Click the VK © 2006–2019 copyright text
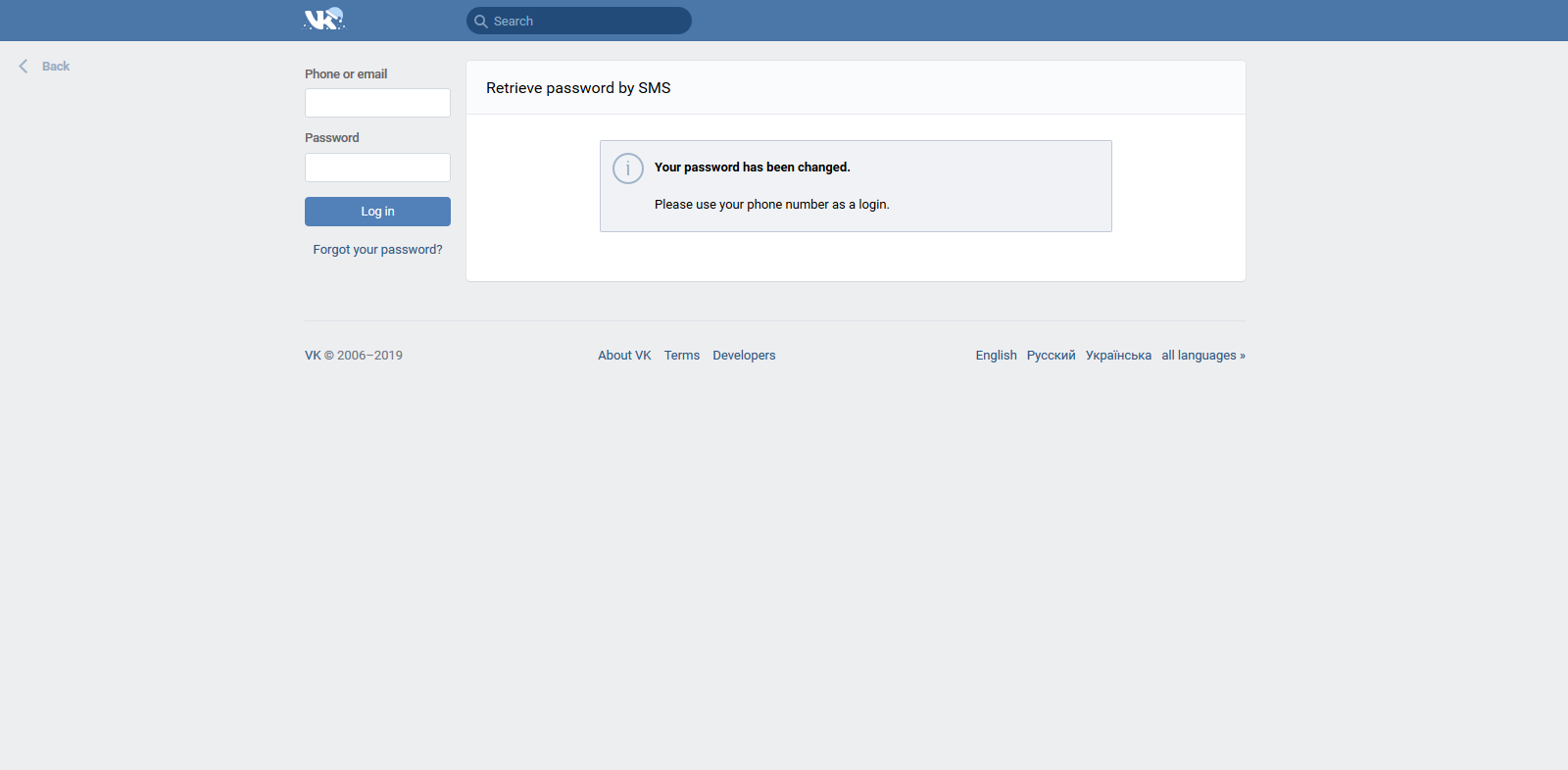Viewport: 1568px width, 770px height. point(354,356)
